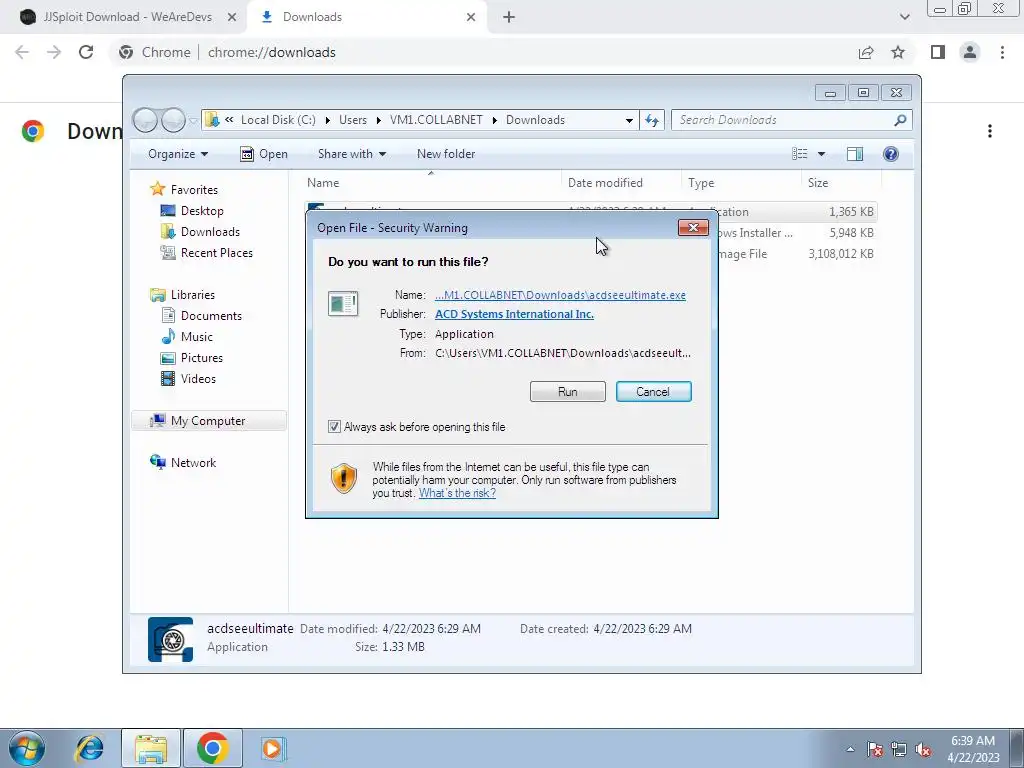The width and height of the screenshot is (1024, 768).
Task: Click the yellow security shield icon
Action: (x=344, y=479)
